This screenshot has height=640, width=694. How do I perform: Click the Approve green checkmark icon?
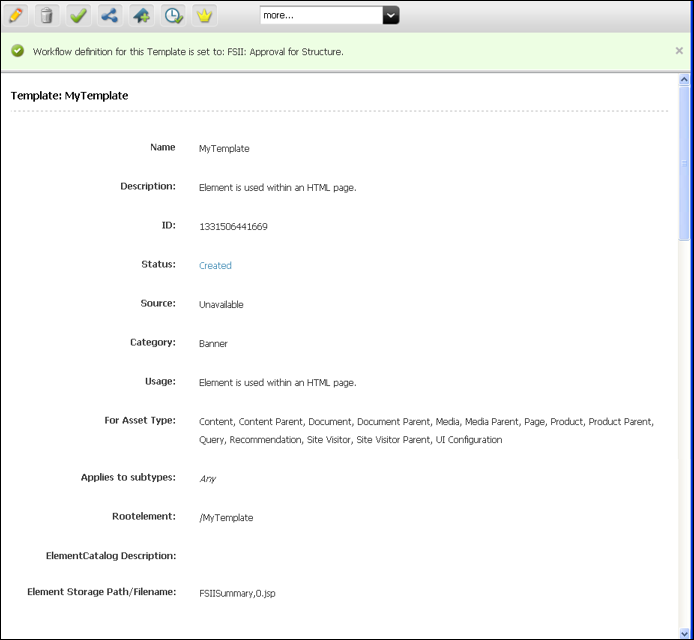pos(78,15)
